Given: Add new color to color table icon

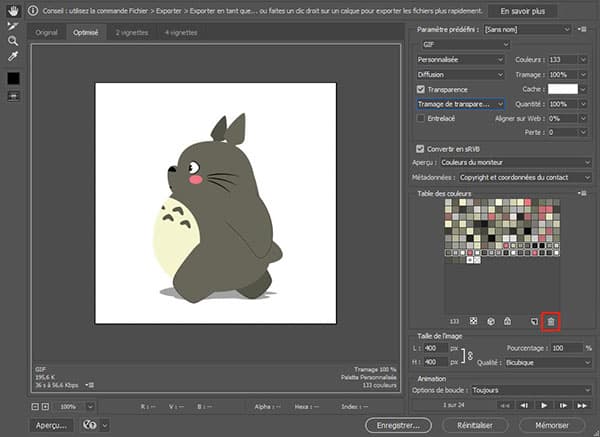Looking at the screenshot, I should (x=535, y=321).
